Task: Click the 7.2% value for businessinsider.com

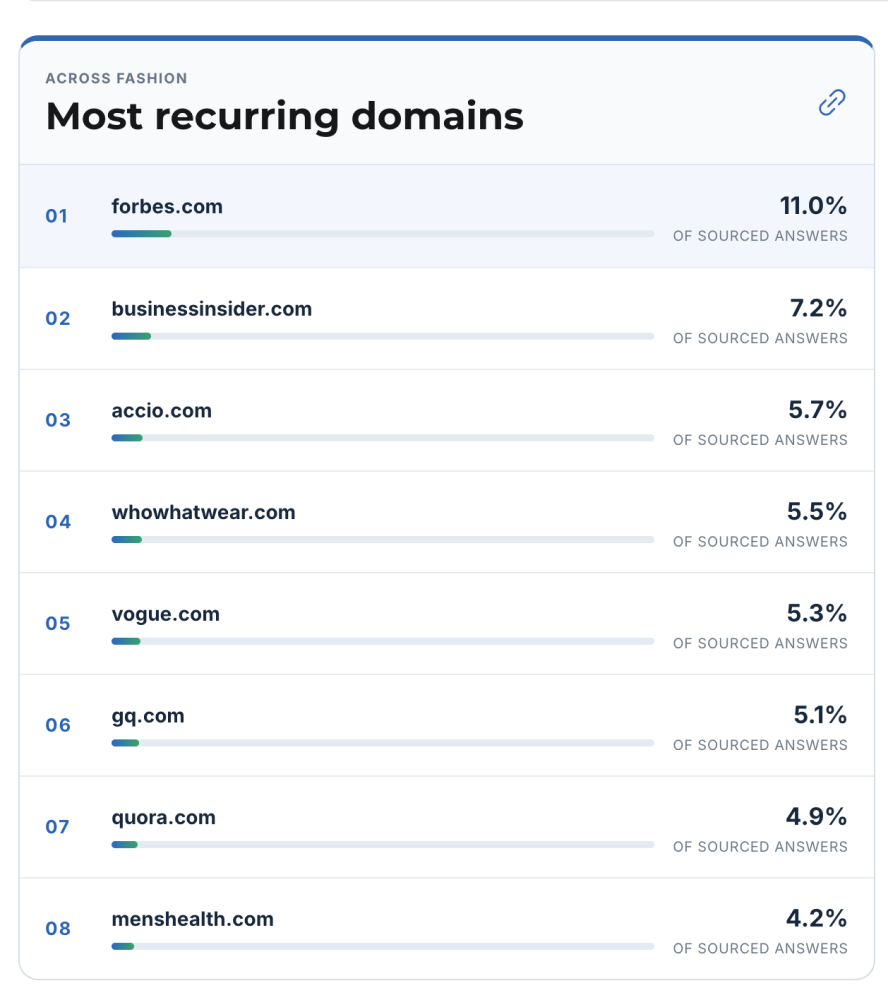Action: click(818, 308)
